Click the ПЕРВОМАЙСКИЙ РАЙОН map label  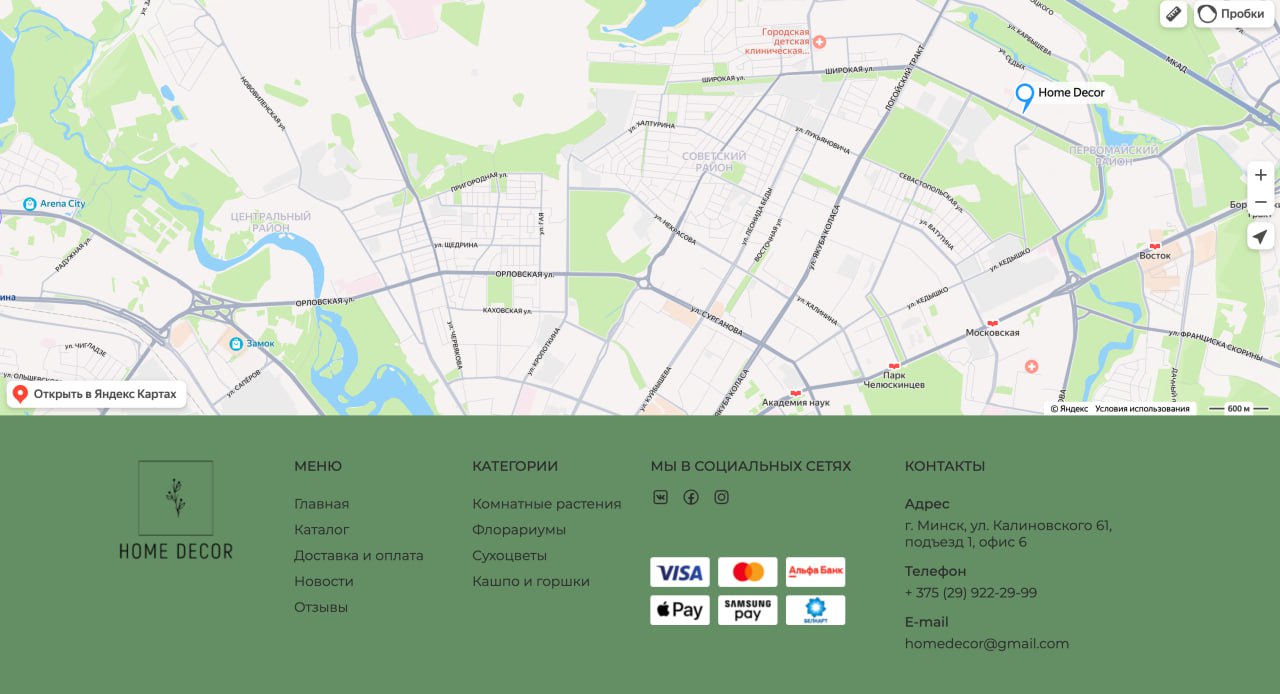coord(1114,155)
